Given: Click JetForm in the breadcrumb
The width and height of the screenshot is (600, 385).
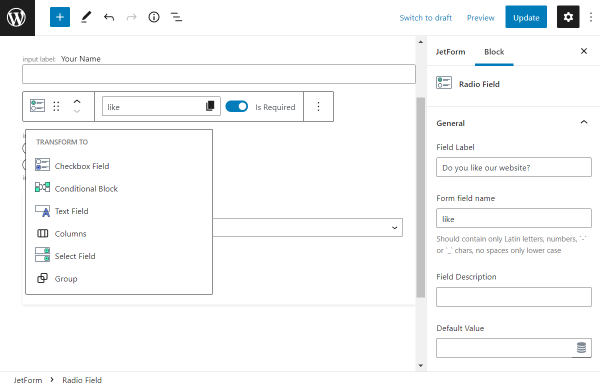Looking at the screenshot, I should [x=28, y=380].
